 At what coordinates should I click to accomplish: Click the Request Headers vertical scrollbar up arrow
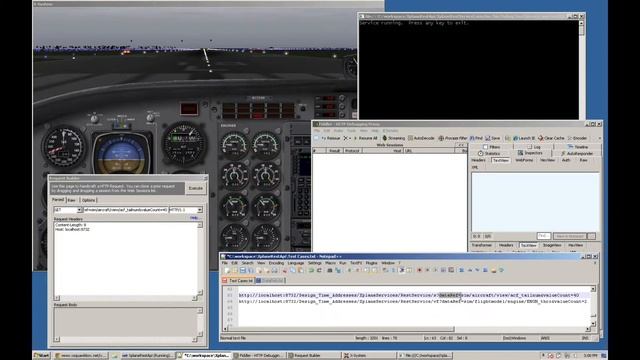pos(200,225)
